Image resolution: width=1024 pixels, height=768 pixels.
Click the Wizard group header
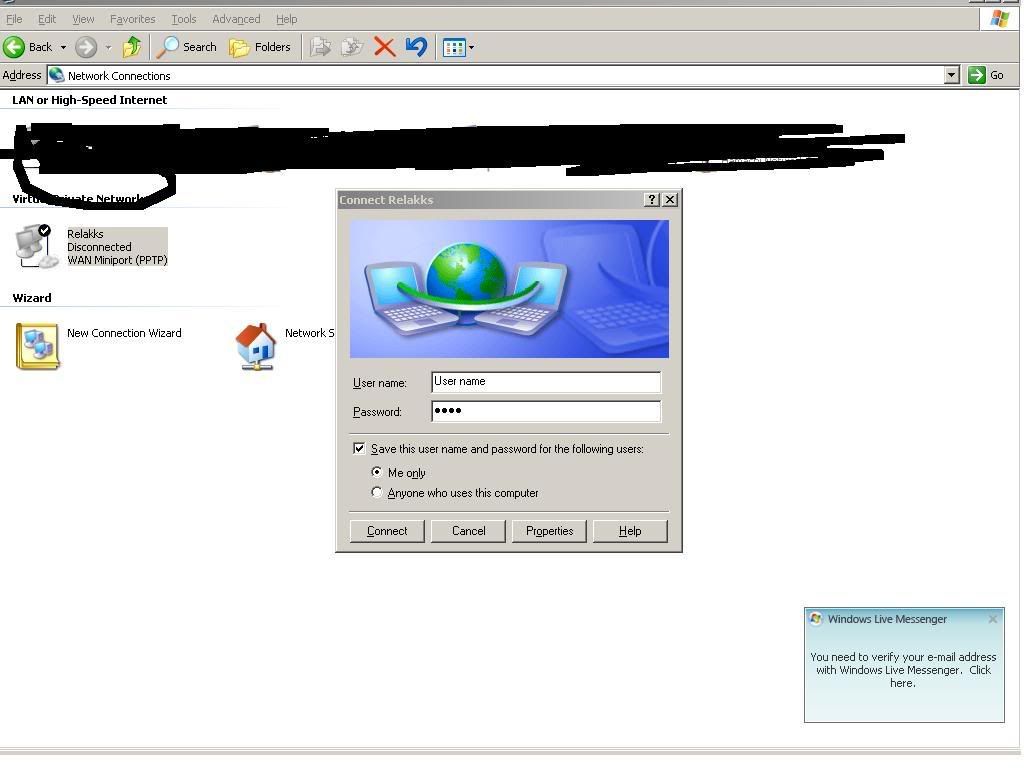pos(32,298)
